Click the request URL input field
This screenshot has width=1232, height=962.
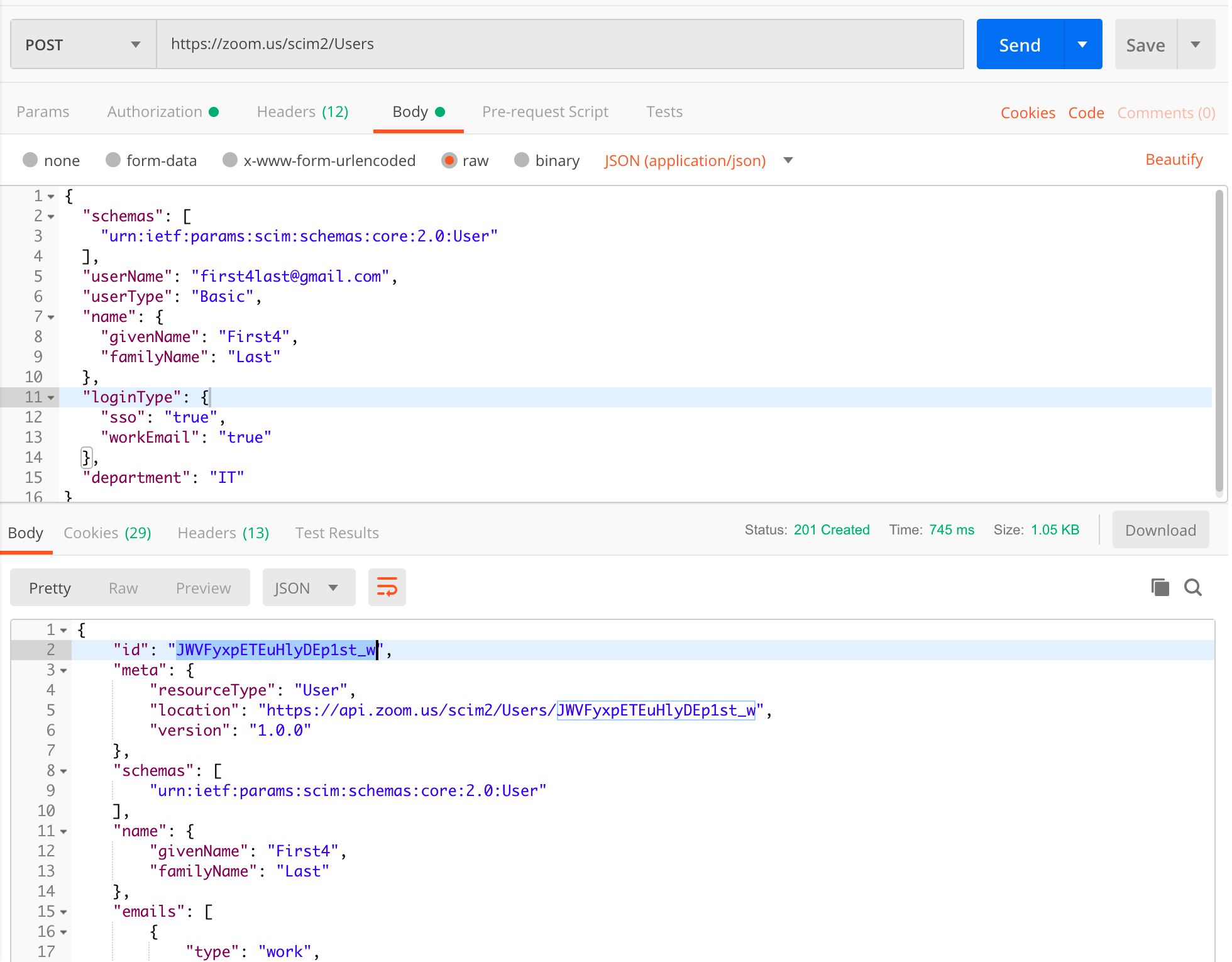559,44
